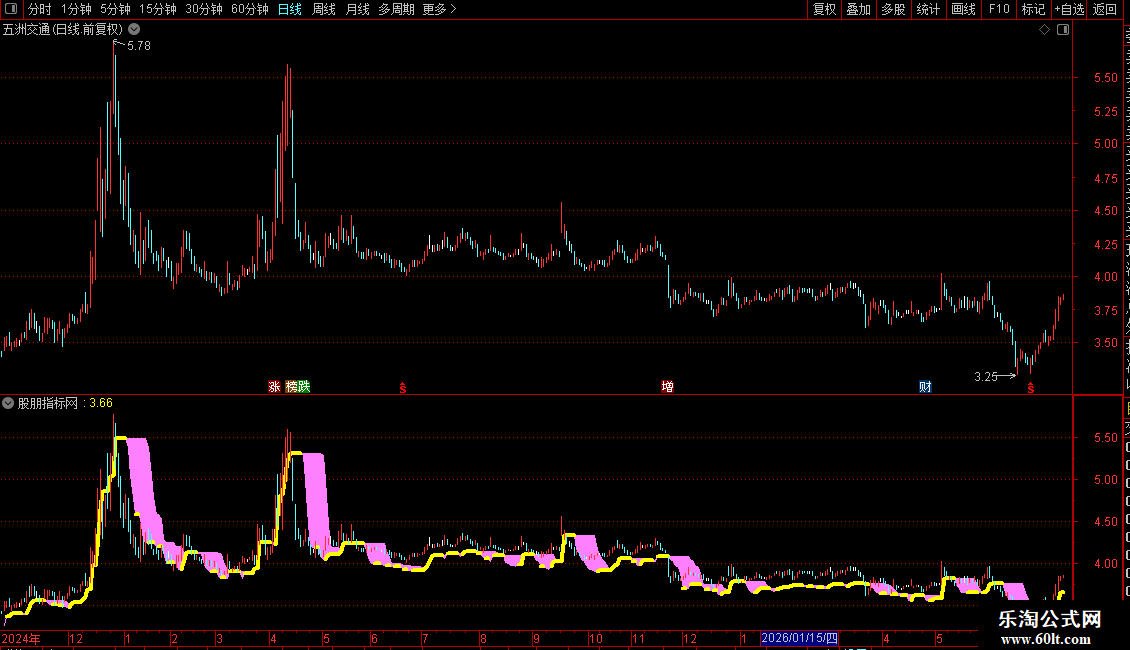Click the 跌 event marker icon

[304, 387]
